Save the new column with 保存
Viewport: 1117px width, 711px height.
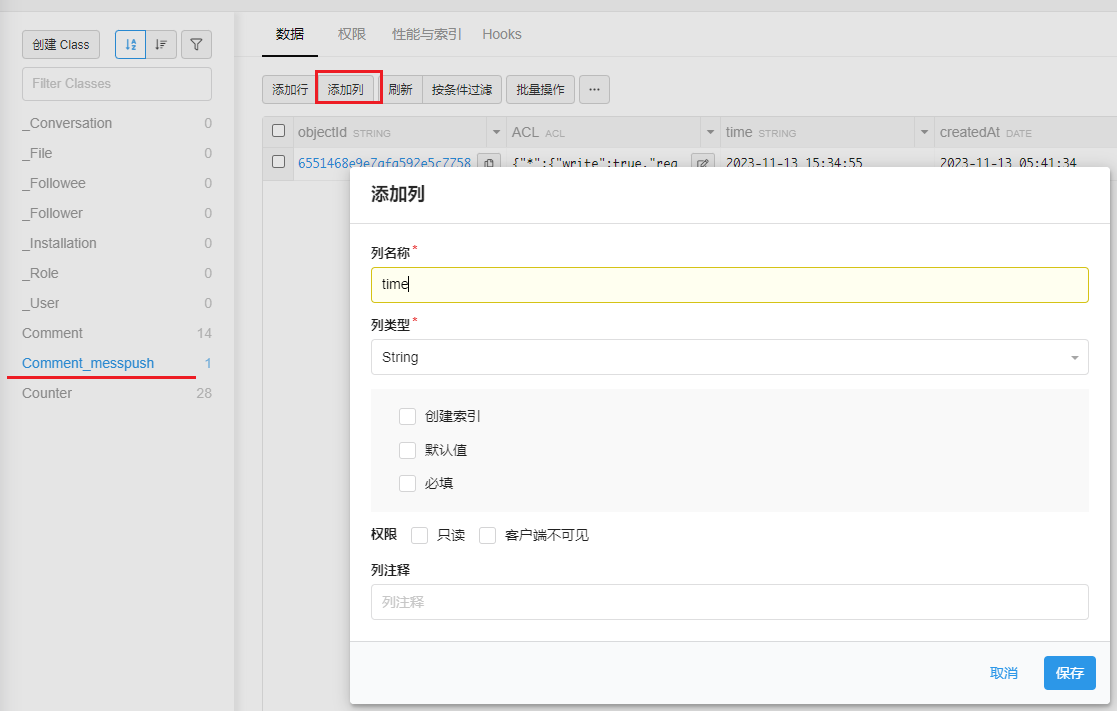[1069, 673]
